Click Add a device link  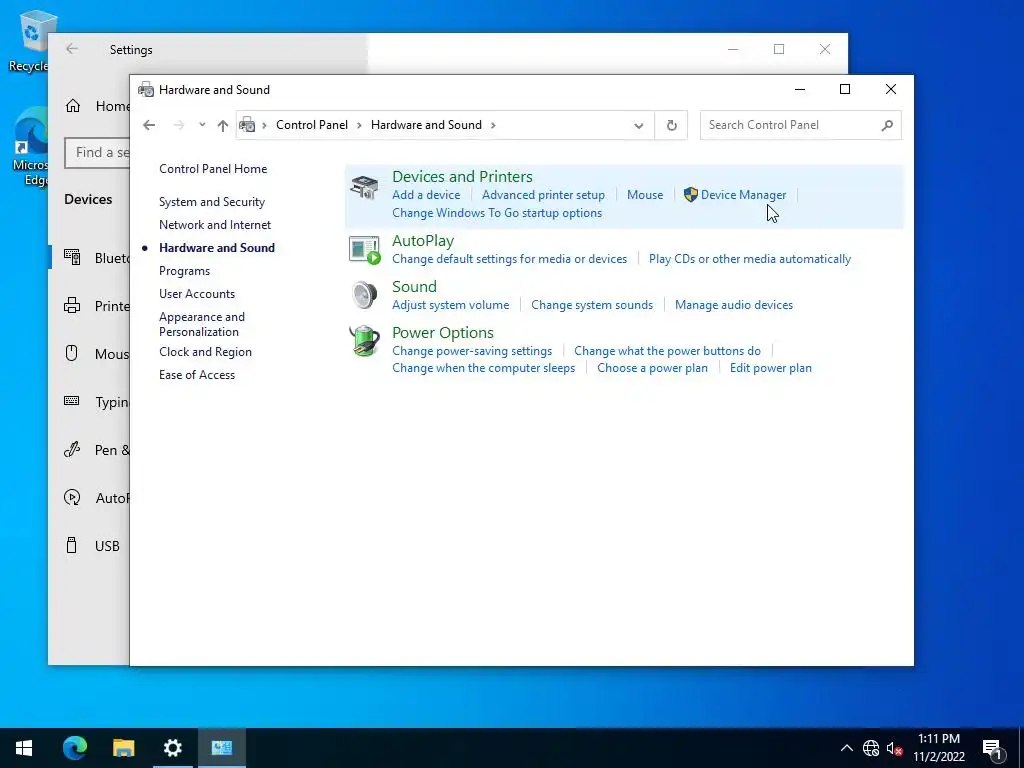point(426,195)
